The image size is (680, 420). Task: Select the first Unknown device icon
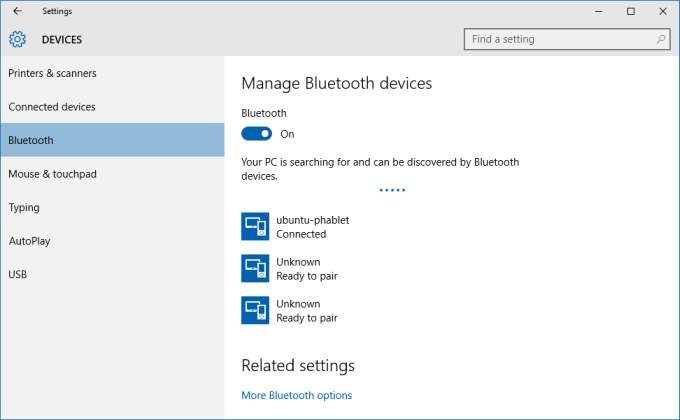(255, 269)
